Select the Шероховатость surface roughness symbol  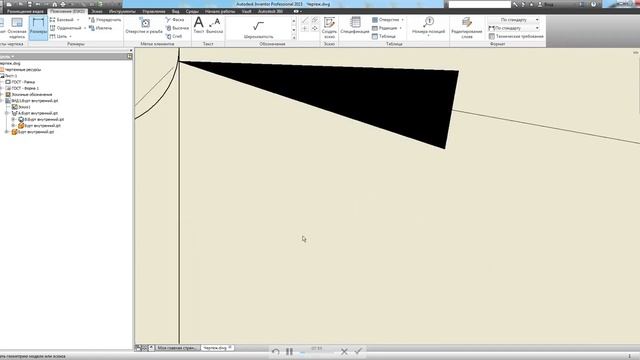click(258, 29)
